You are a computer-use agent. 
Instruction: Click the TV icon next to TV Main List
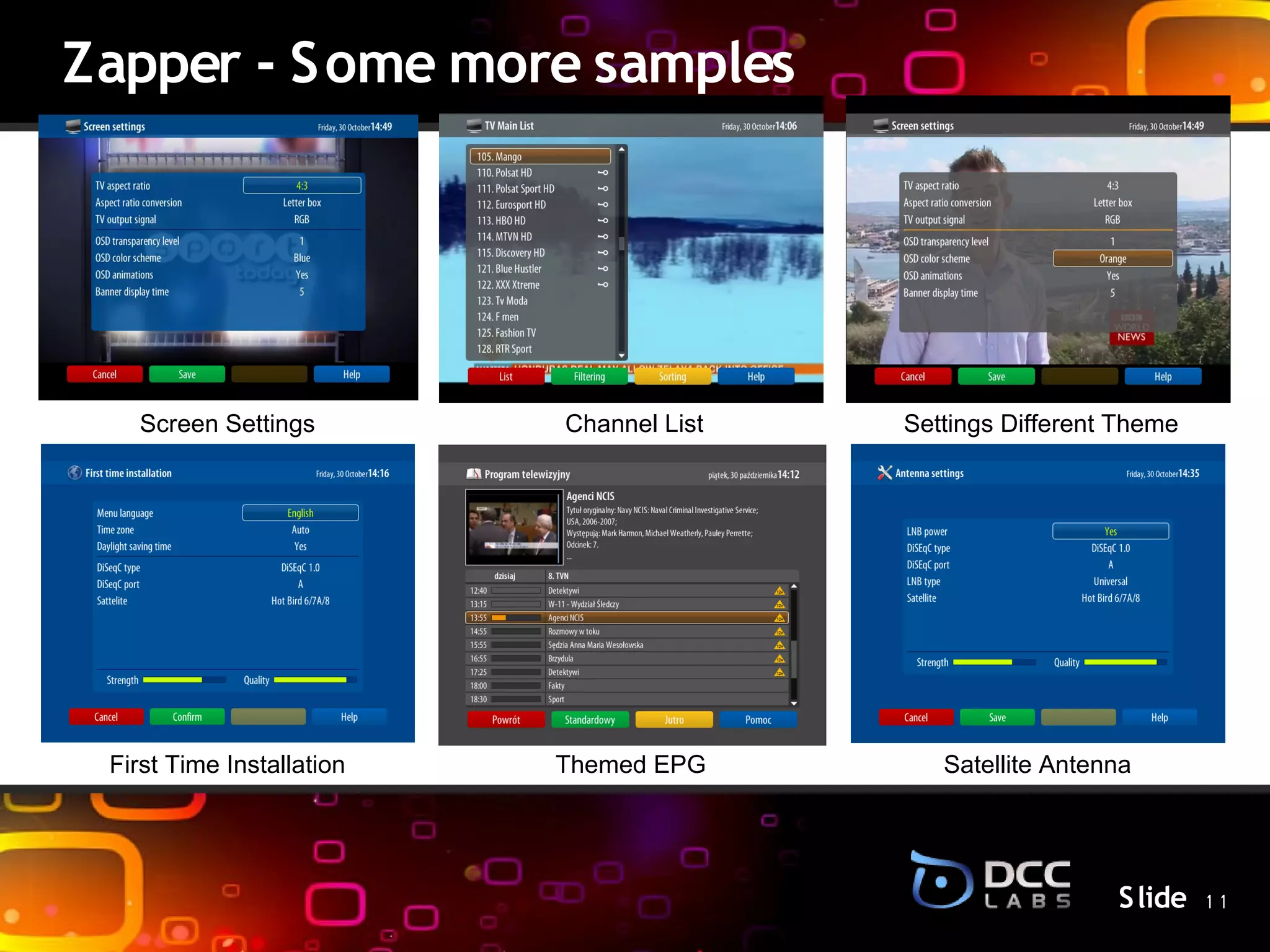tap(474, 126)
